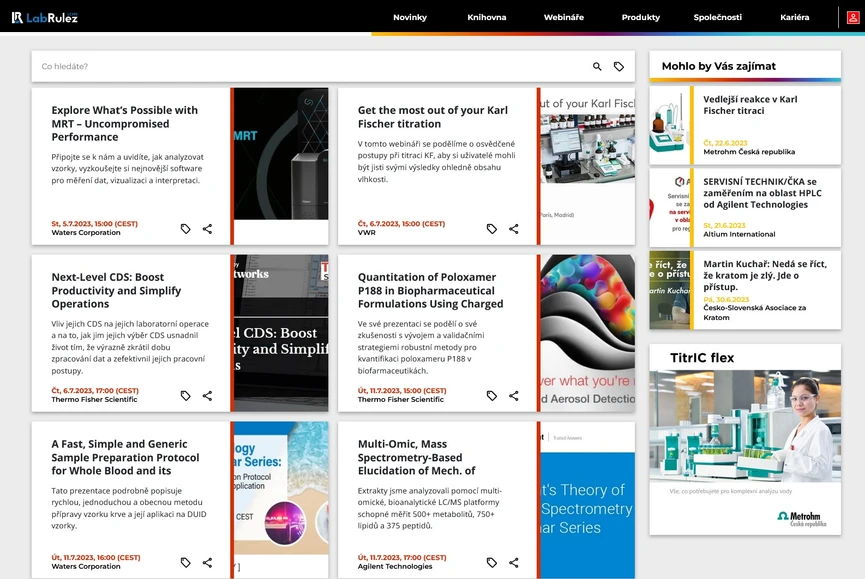Click 'Agilent Technologies' company name

(x=395, y=566)
